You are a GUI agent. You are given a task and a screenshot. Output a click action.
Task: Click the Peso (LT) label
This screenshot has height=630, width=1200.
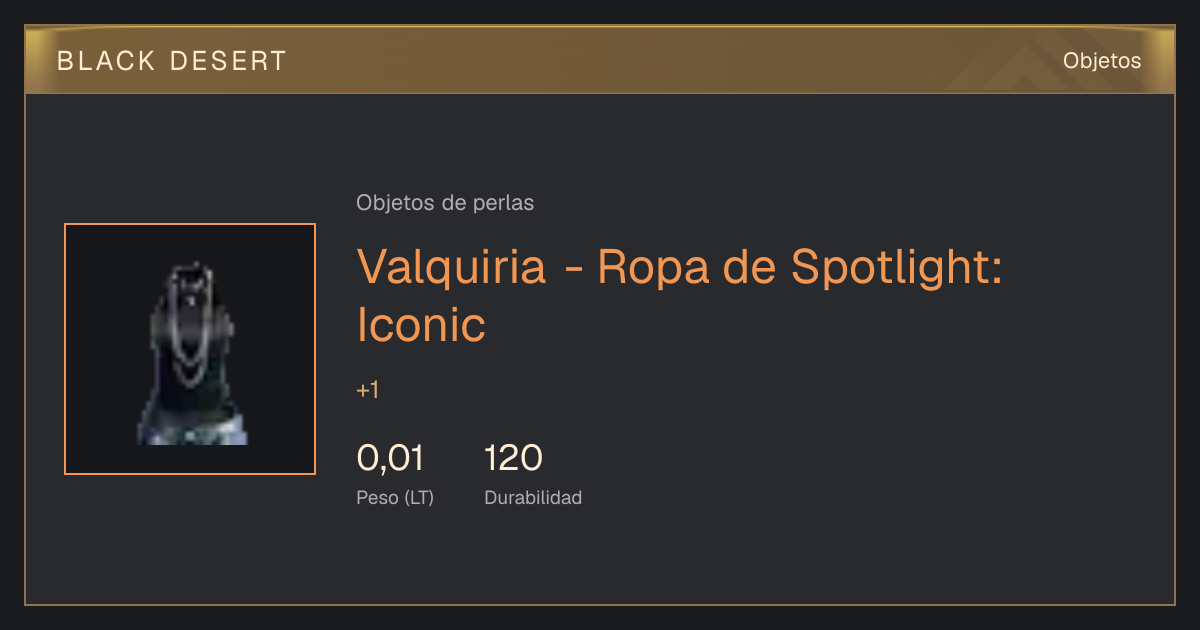395,498
